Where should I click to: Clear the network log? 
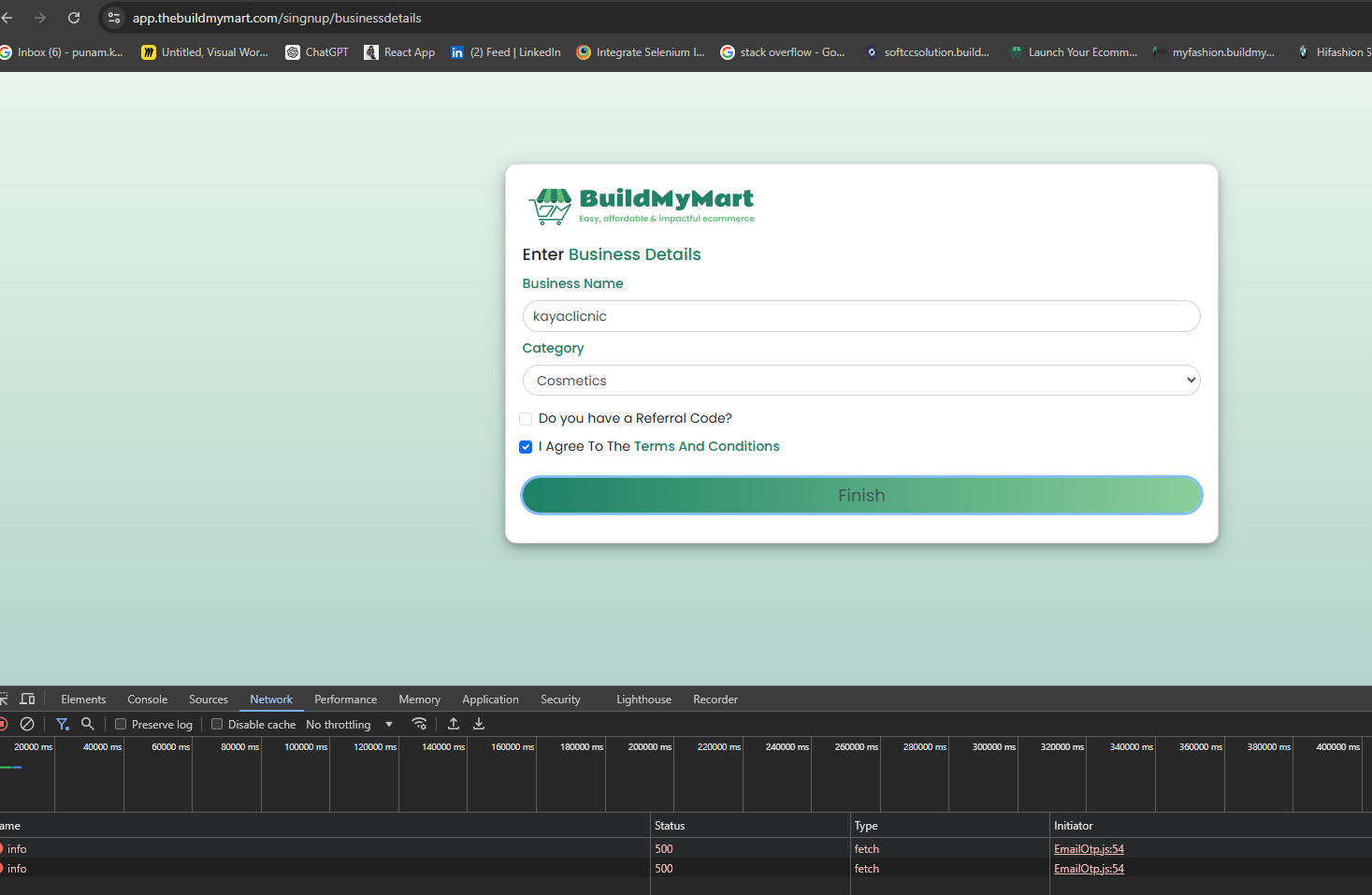(x=27, y=724)
